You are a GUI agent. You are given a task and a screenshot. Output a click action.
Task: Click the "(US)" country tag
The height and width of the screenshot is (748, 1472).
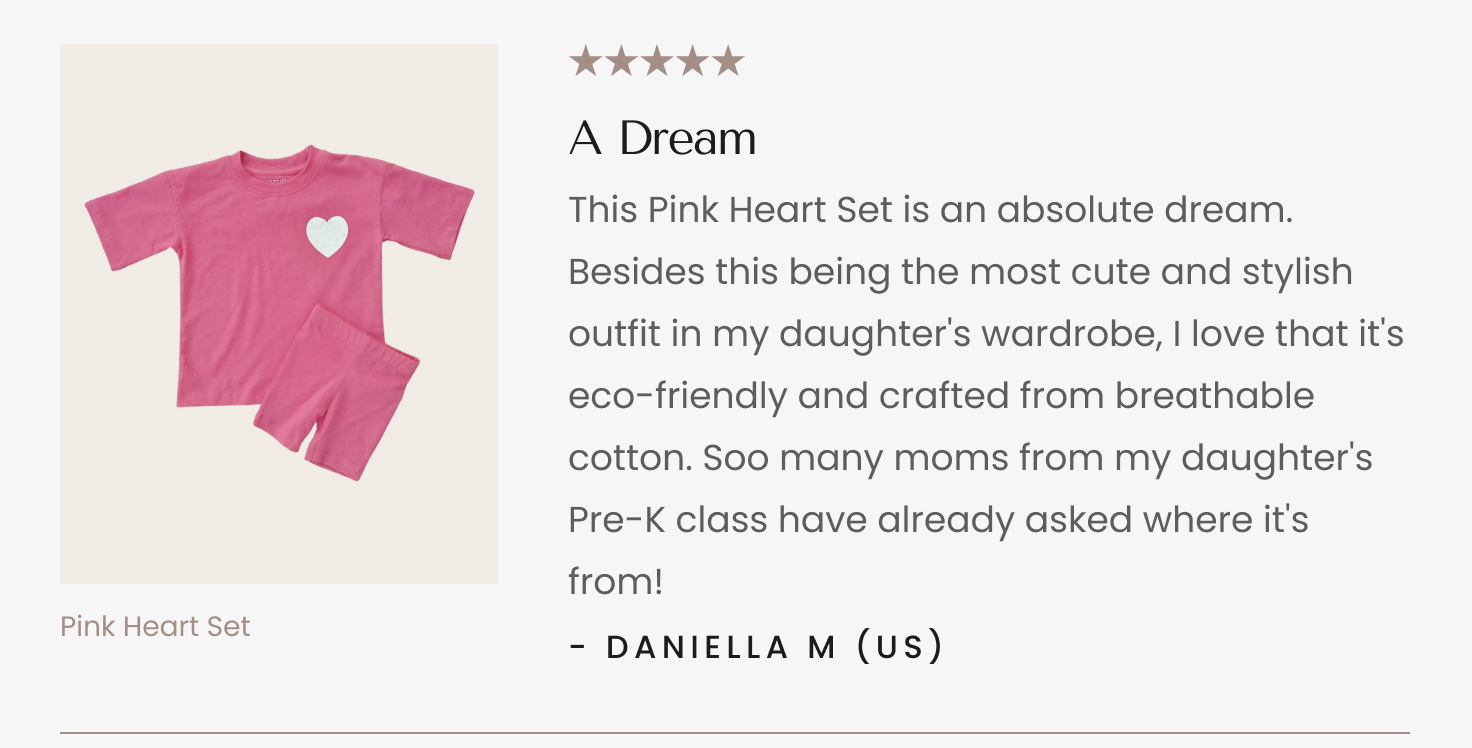point(900,647)
